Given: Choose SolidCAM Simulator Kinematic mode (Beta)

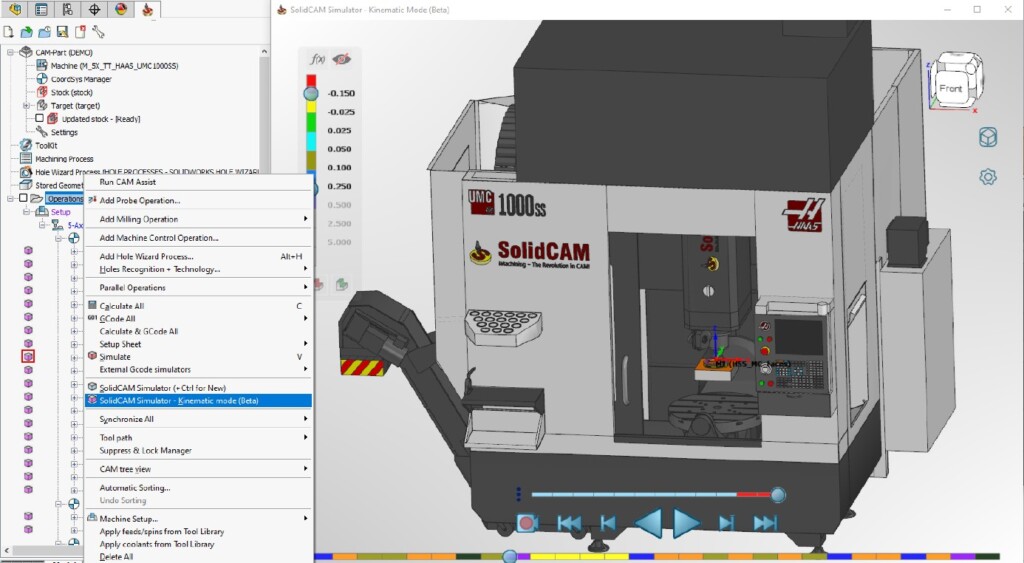Looking at the screenshot, I should 199,400.
